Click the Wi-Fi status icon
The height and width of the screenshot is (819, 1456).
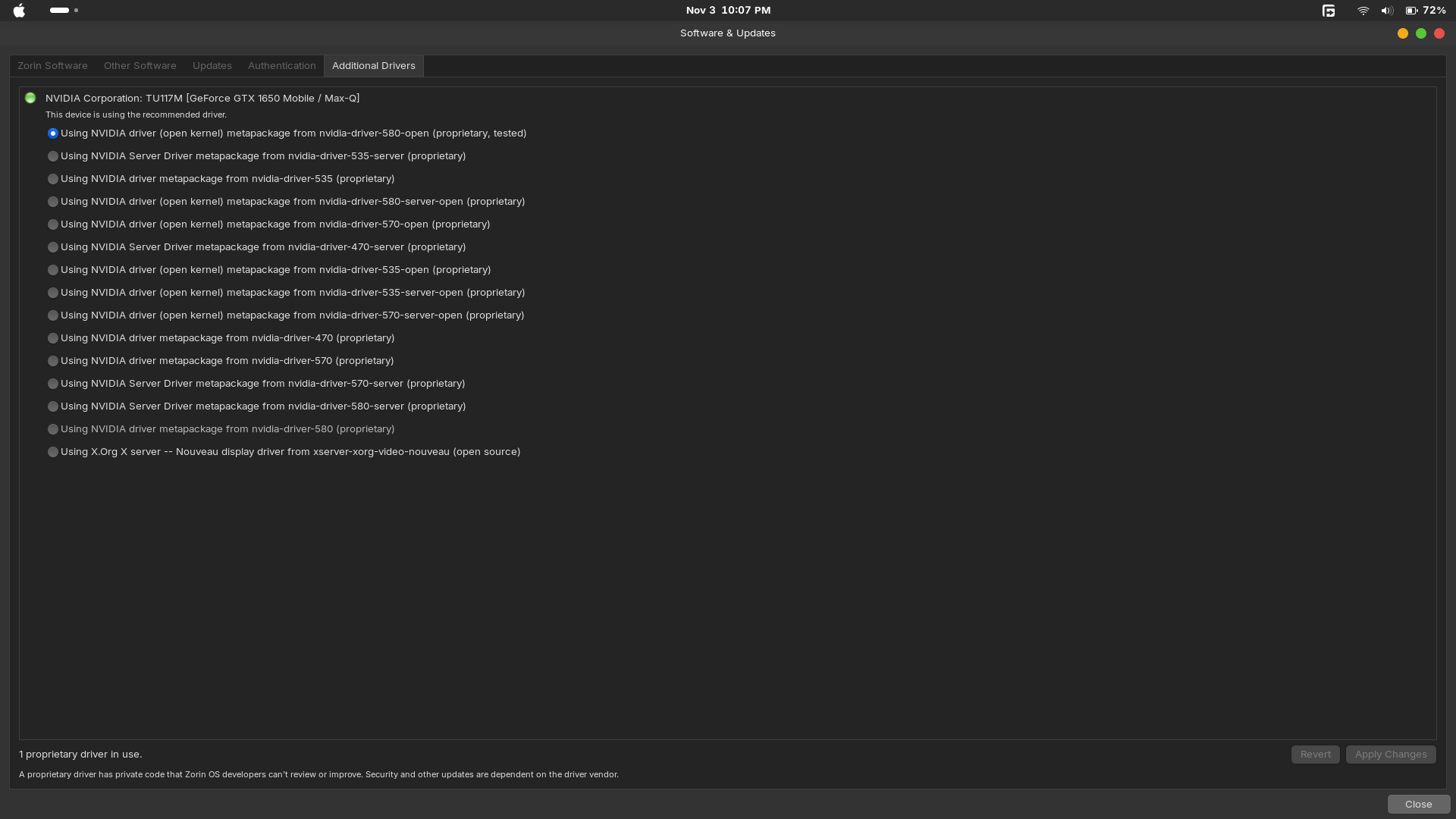(x=1363, y=11)
